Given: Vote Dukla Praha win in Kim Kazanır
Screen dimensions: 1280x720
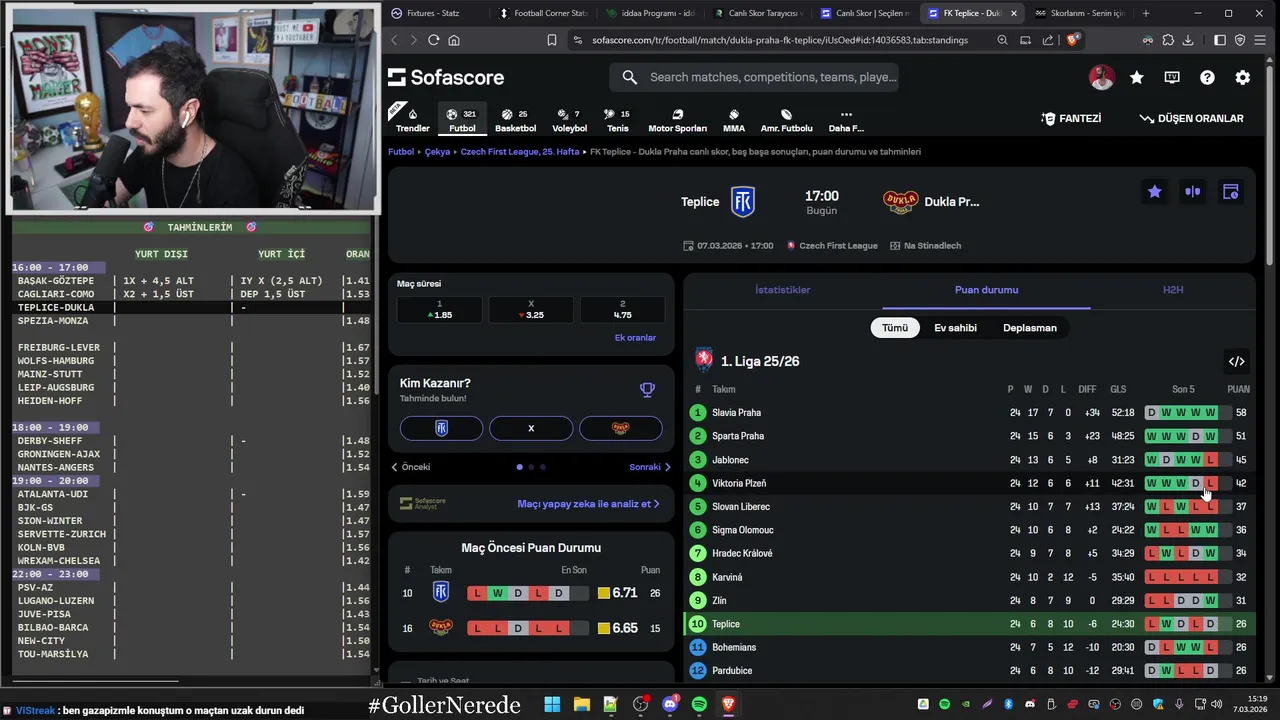Looking at the screenshot, I should tap(620, 428).
